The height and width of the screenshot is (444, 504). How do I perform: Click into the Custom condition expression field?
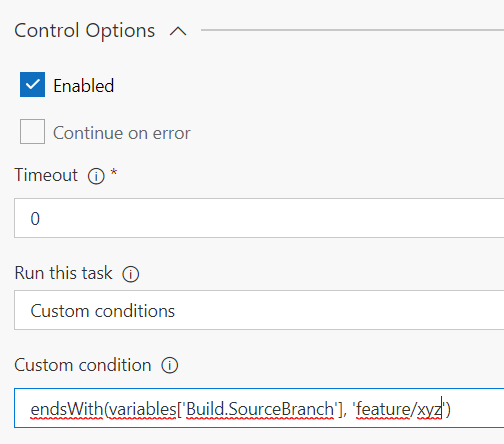point(259,408)
